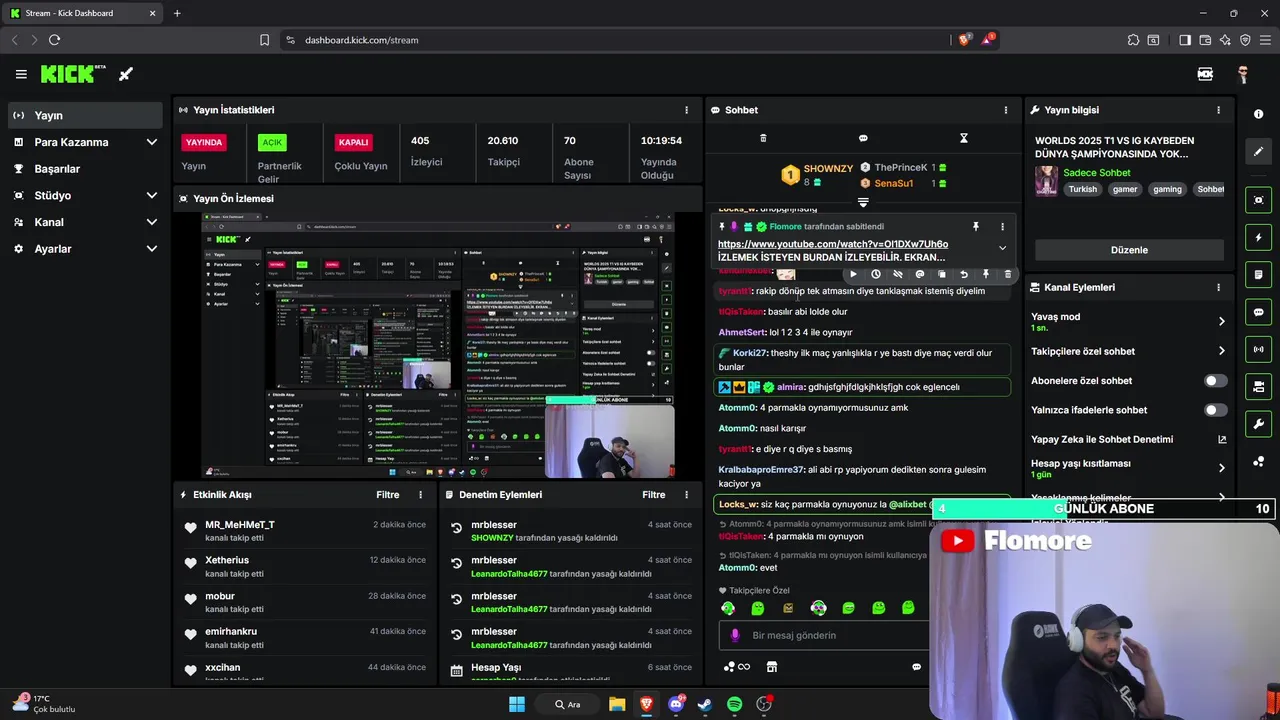Open the Kanal Eylemleri panel three-dot menu

pyautogui.click(x=1218, y=287)
